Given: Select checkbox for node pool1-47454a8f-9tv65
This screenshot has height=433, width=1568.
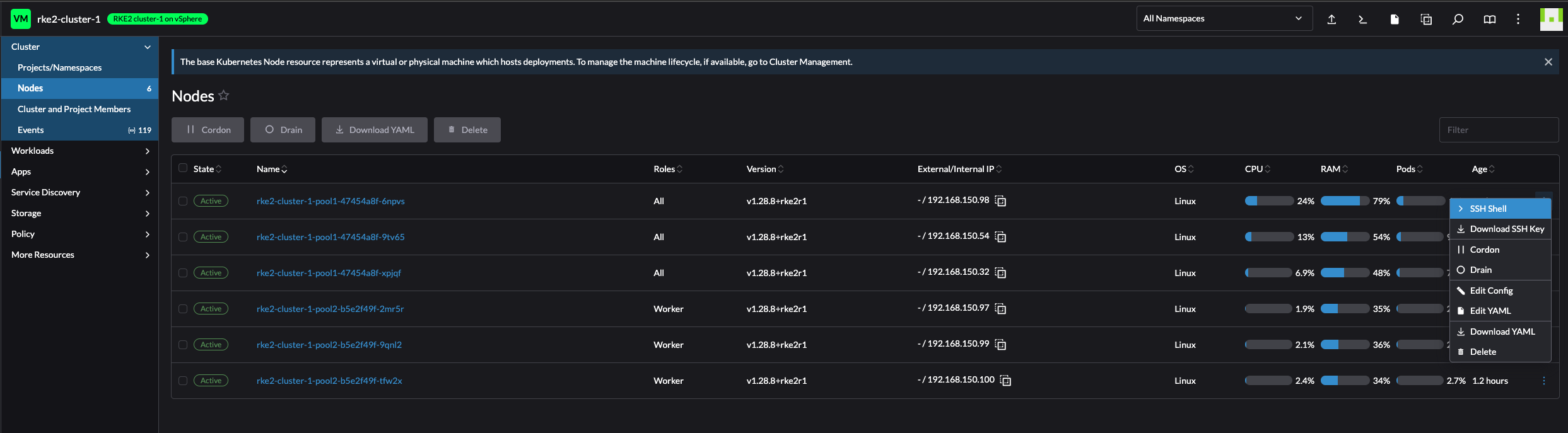Looking at the screenshot, I should click(x=183, y=237).
